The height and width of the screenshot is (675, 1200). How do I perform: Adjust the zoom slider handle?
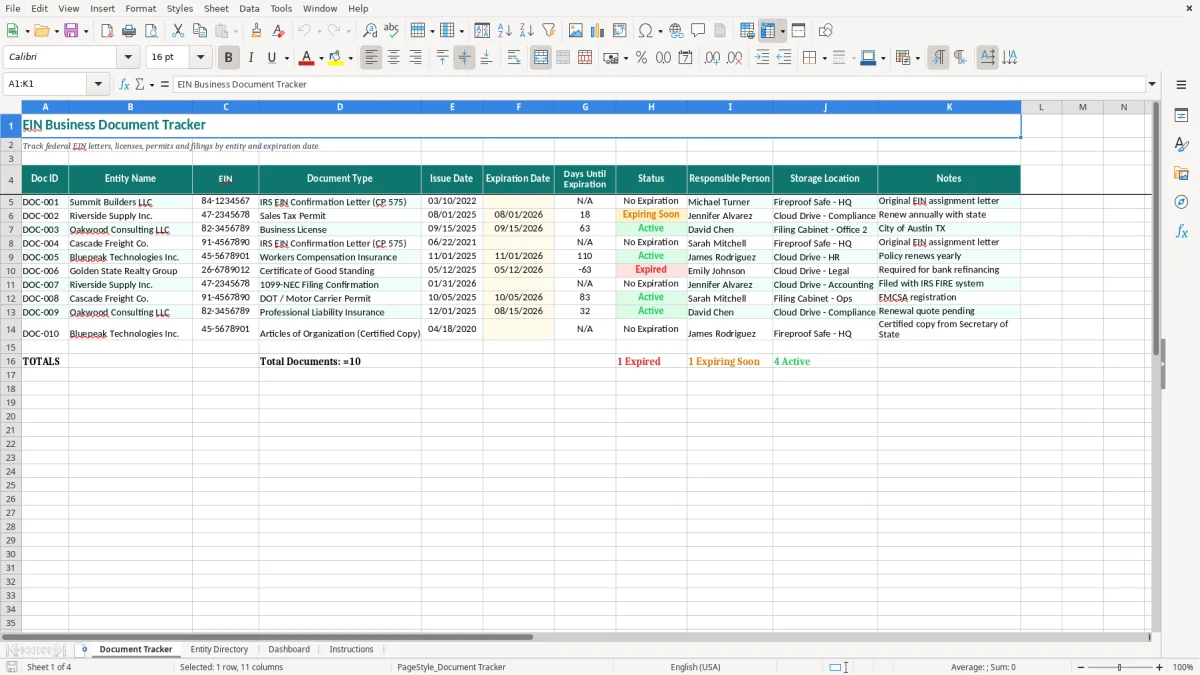tap(1119, 667)
